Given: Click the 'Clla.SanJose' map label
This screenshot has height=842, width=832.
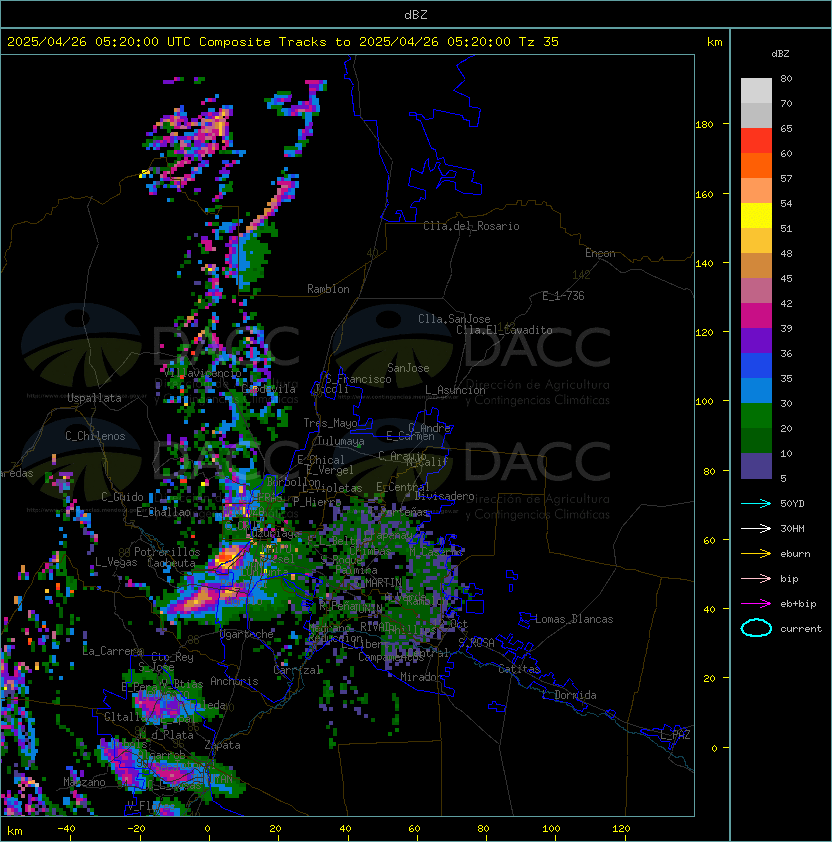Looking at the screenshot, I should pos(454,319).
